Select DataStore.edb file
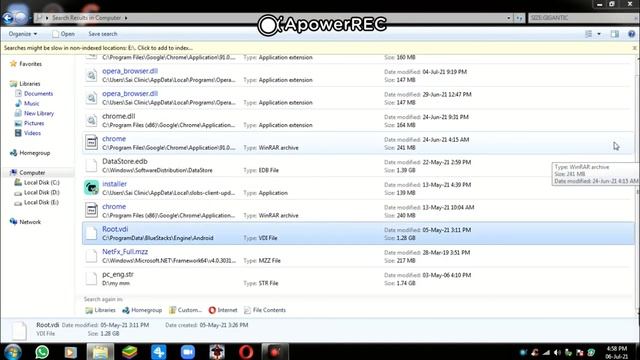Viewport: 640px width, 360px height. coord(358,166)
